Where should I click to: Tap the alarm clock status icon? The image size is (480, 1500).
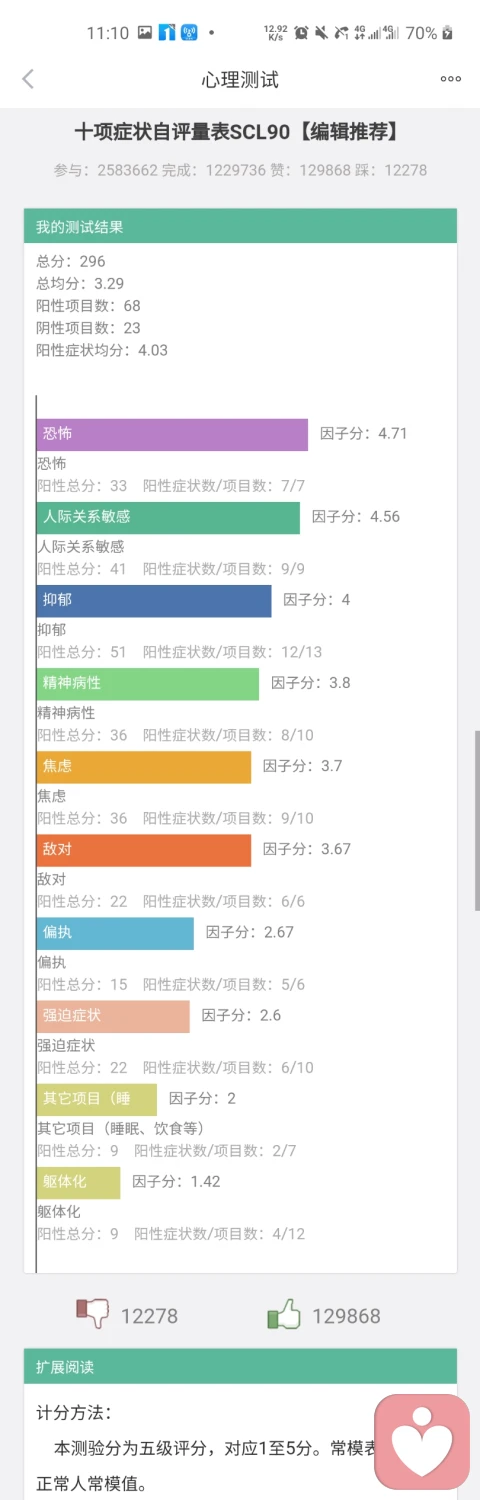tap(301, 33)
